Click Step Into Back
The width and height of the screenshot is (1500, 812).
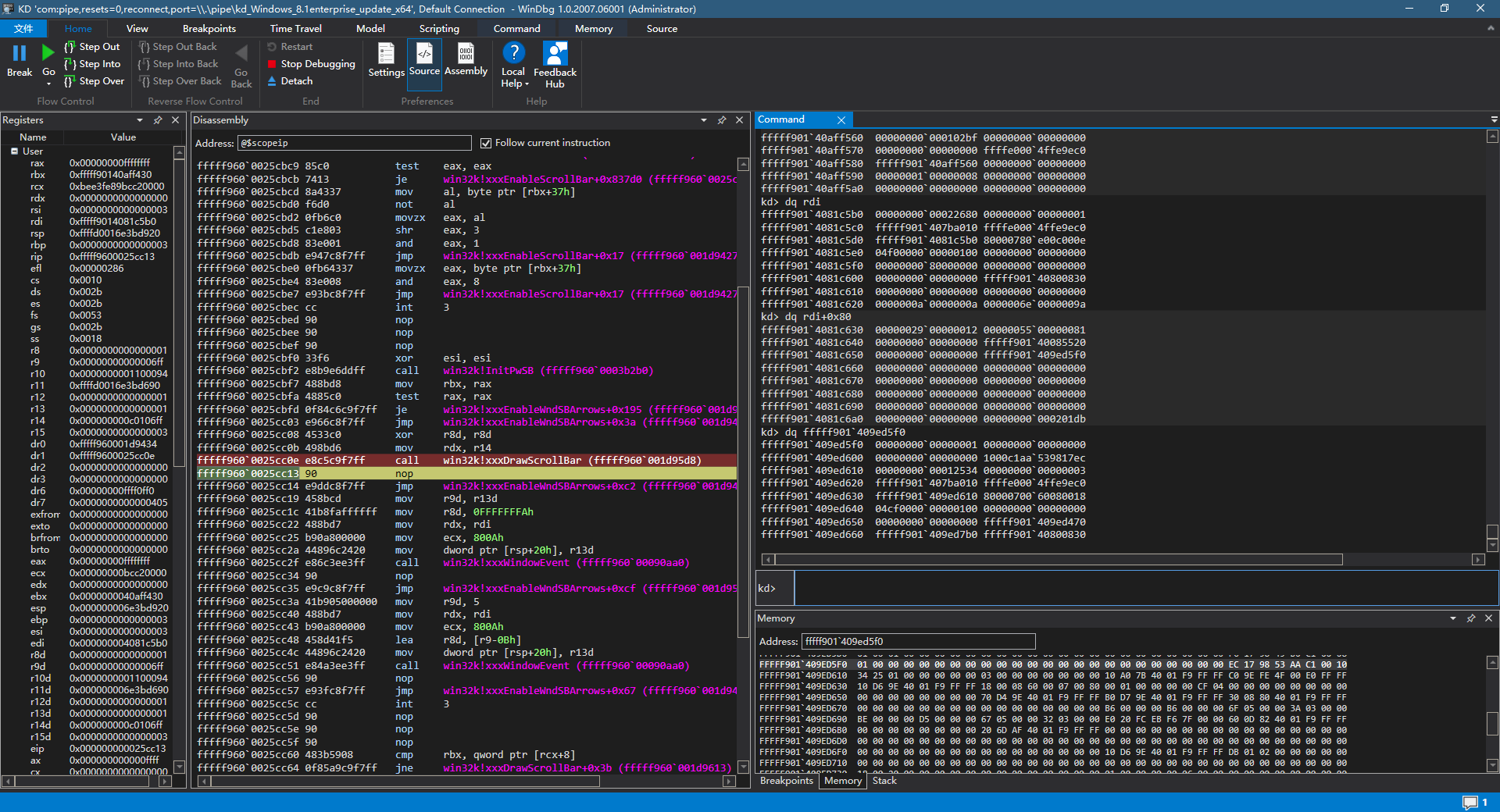pyautogui.click(x=178, y=64)
